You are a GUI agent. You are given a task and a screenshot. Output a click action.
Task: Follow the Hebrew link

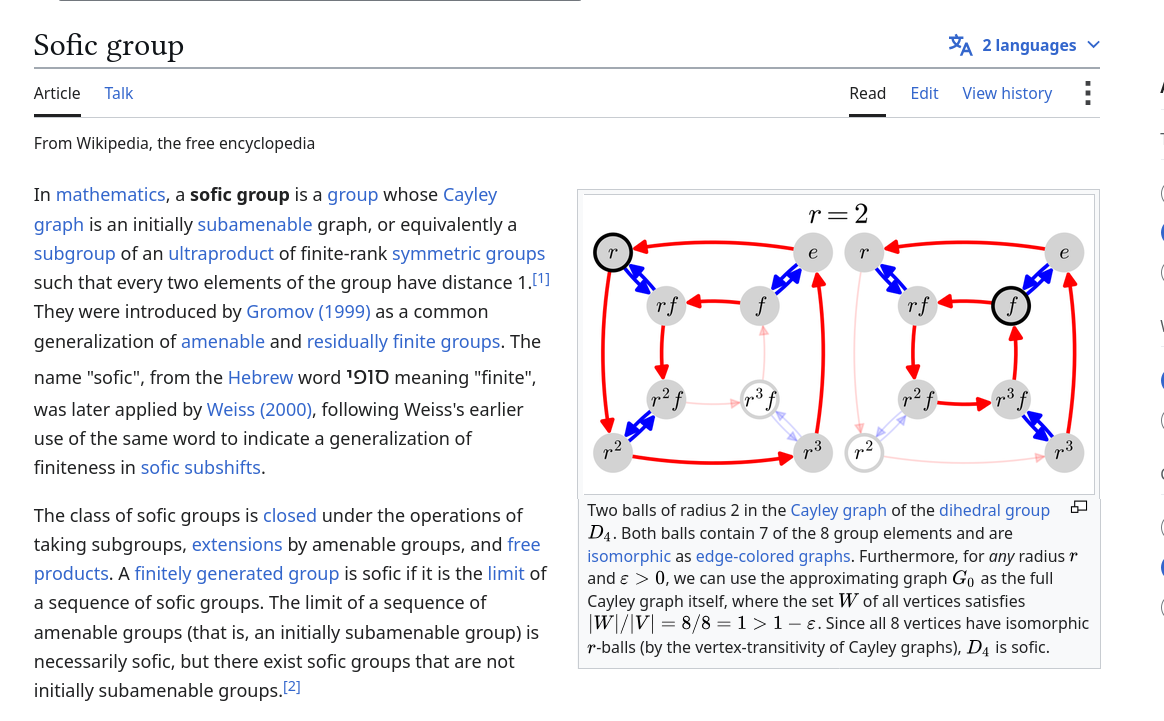[261, 378]
